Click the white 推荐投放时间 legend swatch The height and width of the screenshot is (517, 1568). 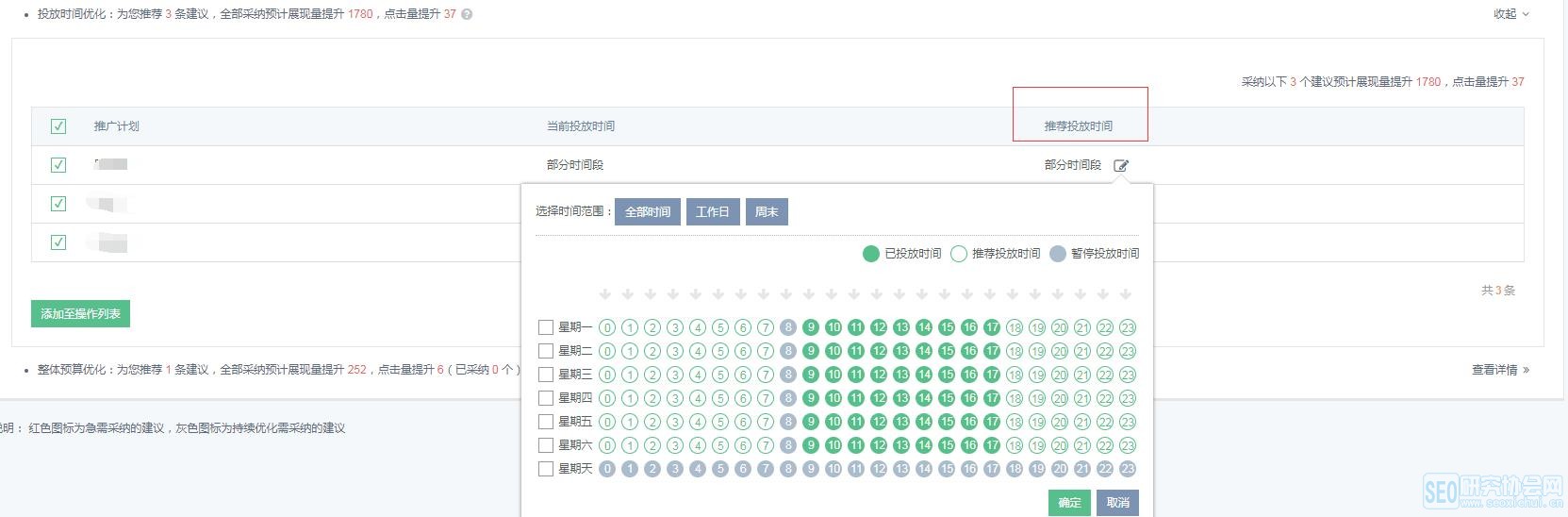pos(959,254)
